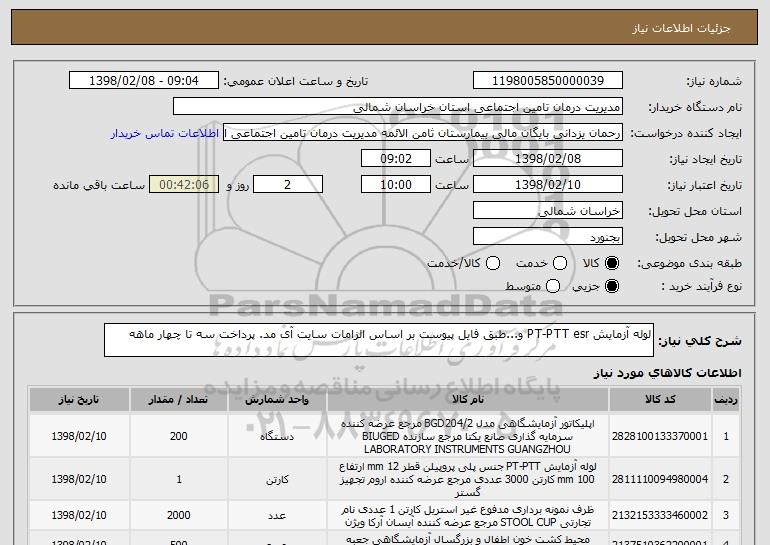Click the ردیف column header

coord(726,400)
